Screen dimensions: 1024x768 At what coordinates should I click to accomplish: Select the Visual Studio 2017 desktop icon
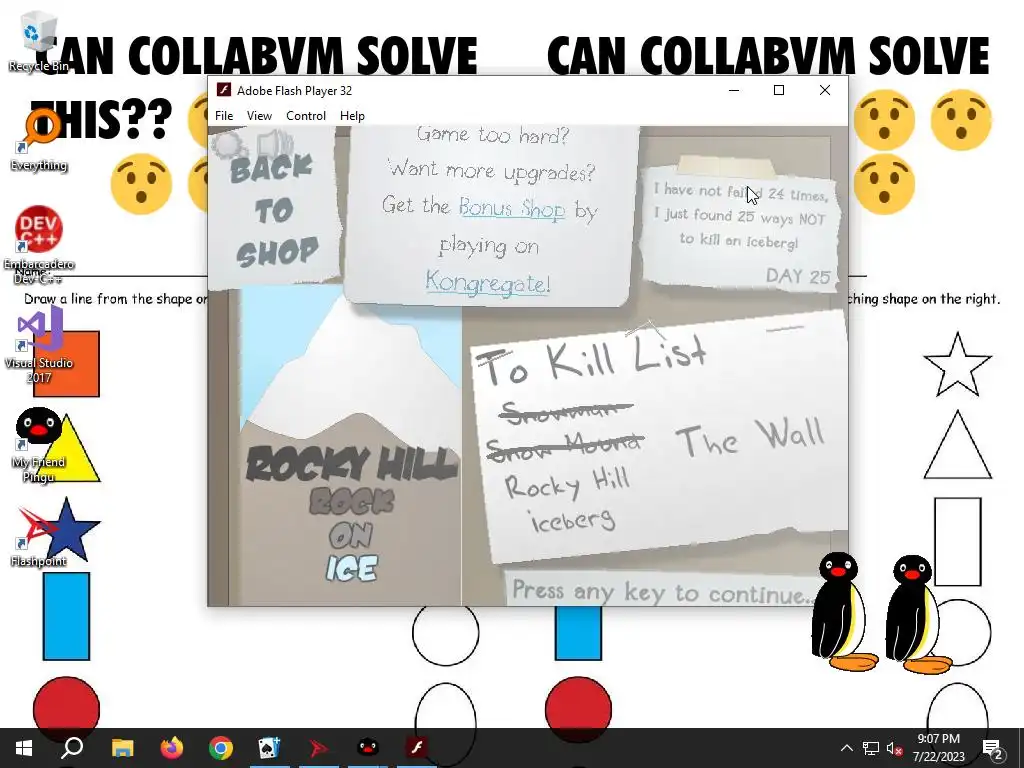pyautogui.click(x=39, y=345)
